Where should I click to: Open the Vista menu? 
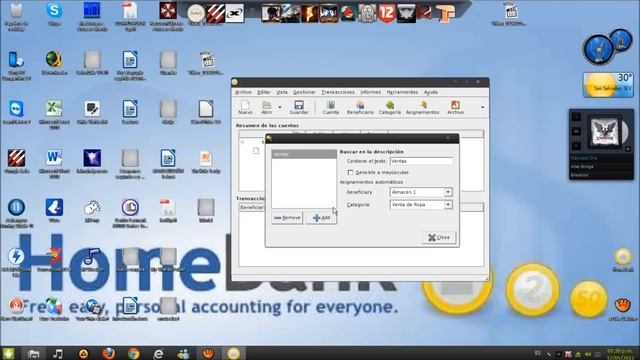[x=282, y=92]
